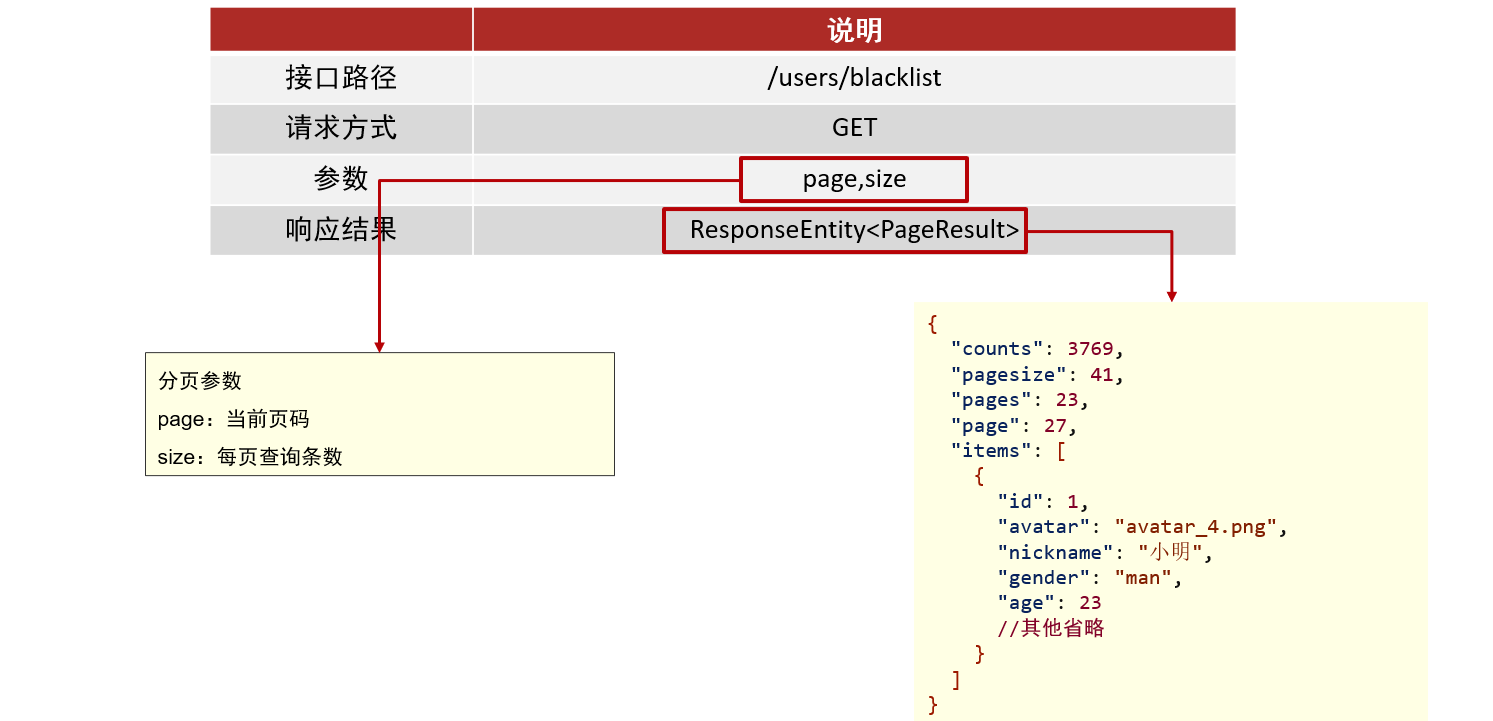
Task: Click the "counts": 3769 JSON line
Action: [x=1038, y=349]
